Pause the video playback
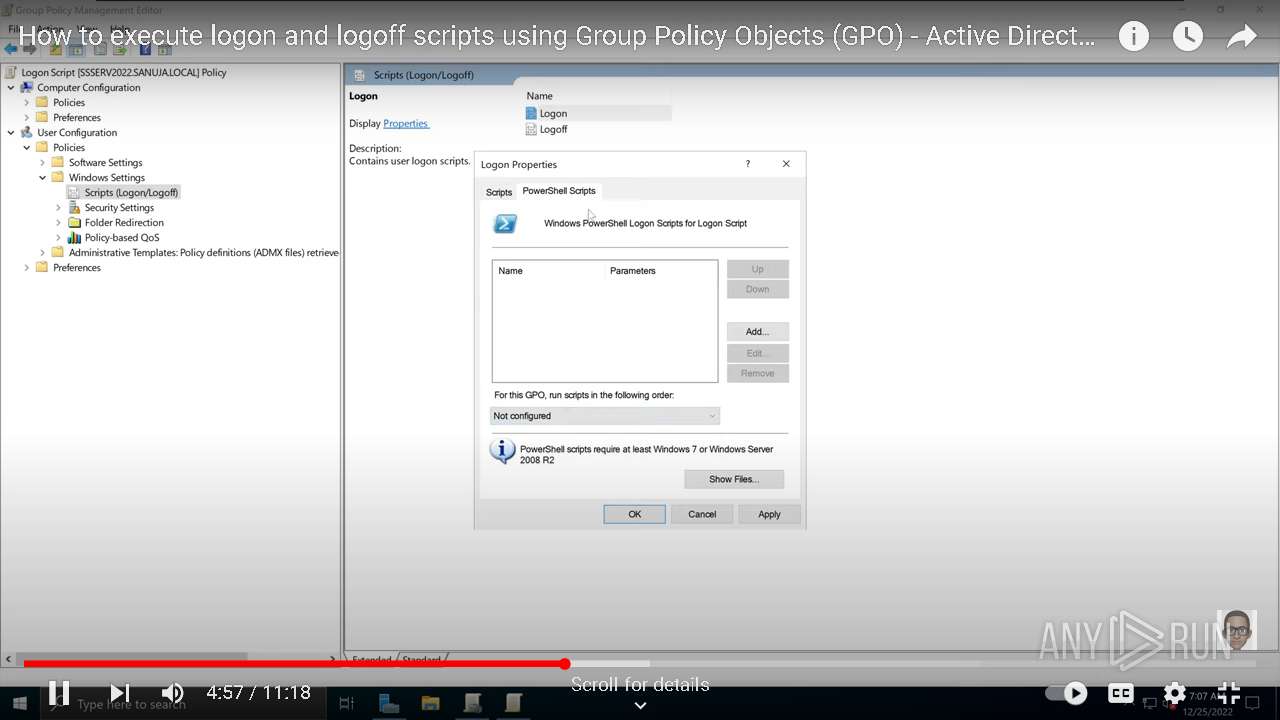This screenshot has height=720, width=1280. (x=59, y=692)
